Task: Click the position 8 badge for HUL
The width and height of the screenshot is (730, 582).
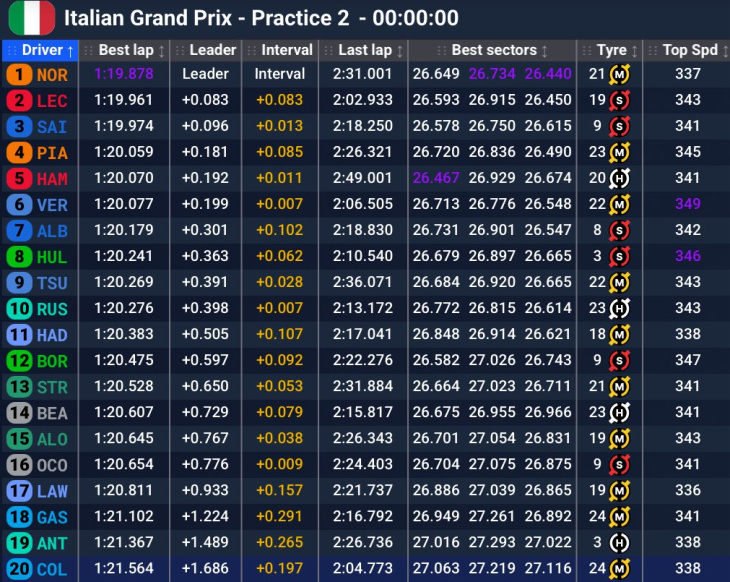Action: 18,256
